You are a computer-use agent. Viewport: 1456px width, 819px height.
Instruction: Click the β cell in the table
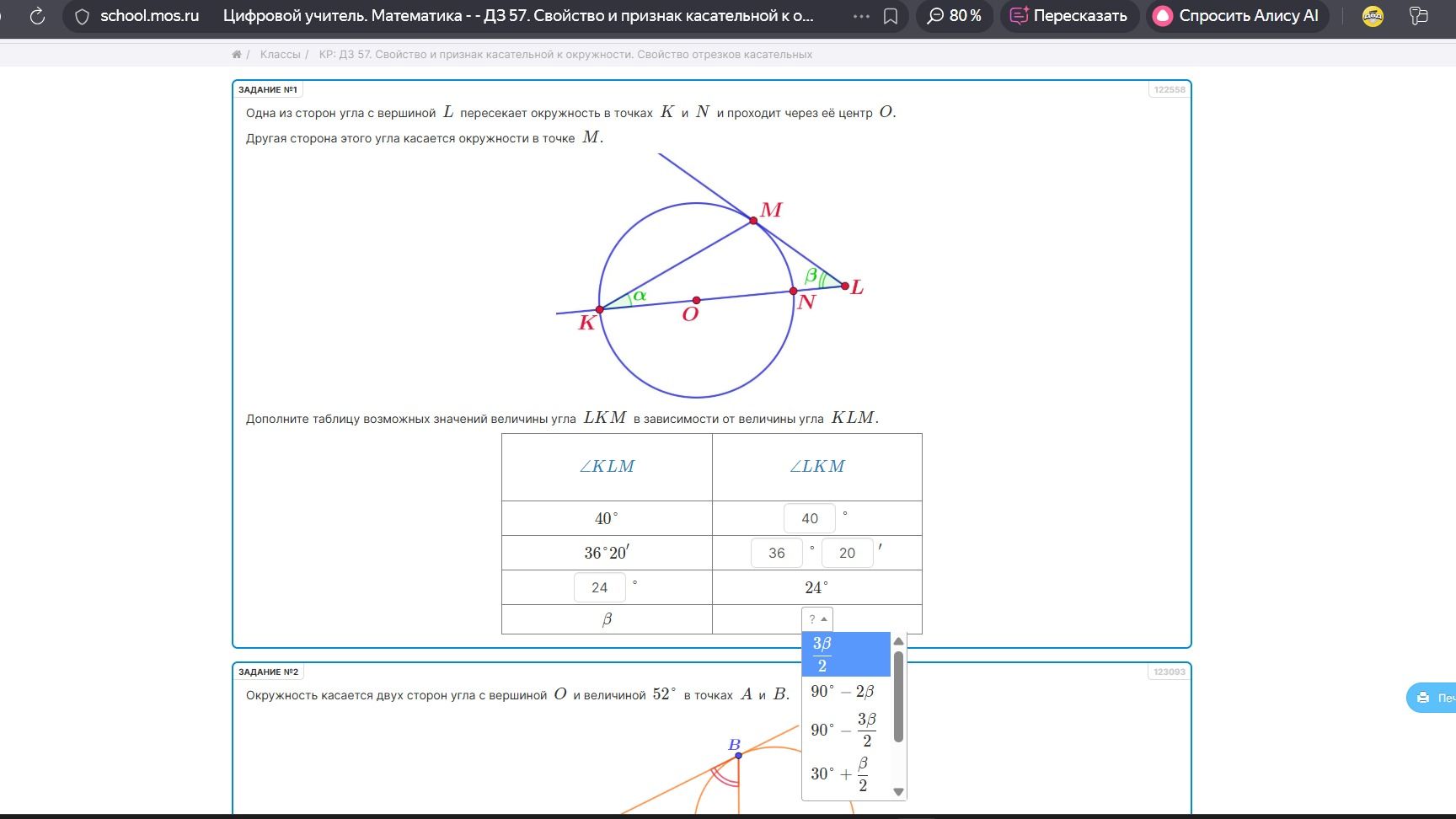point(607,619)
